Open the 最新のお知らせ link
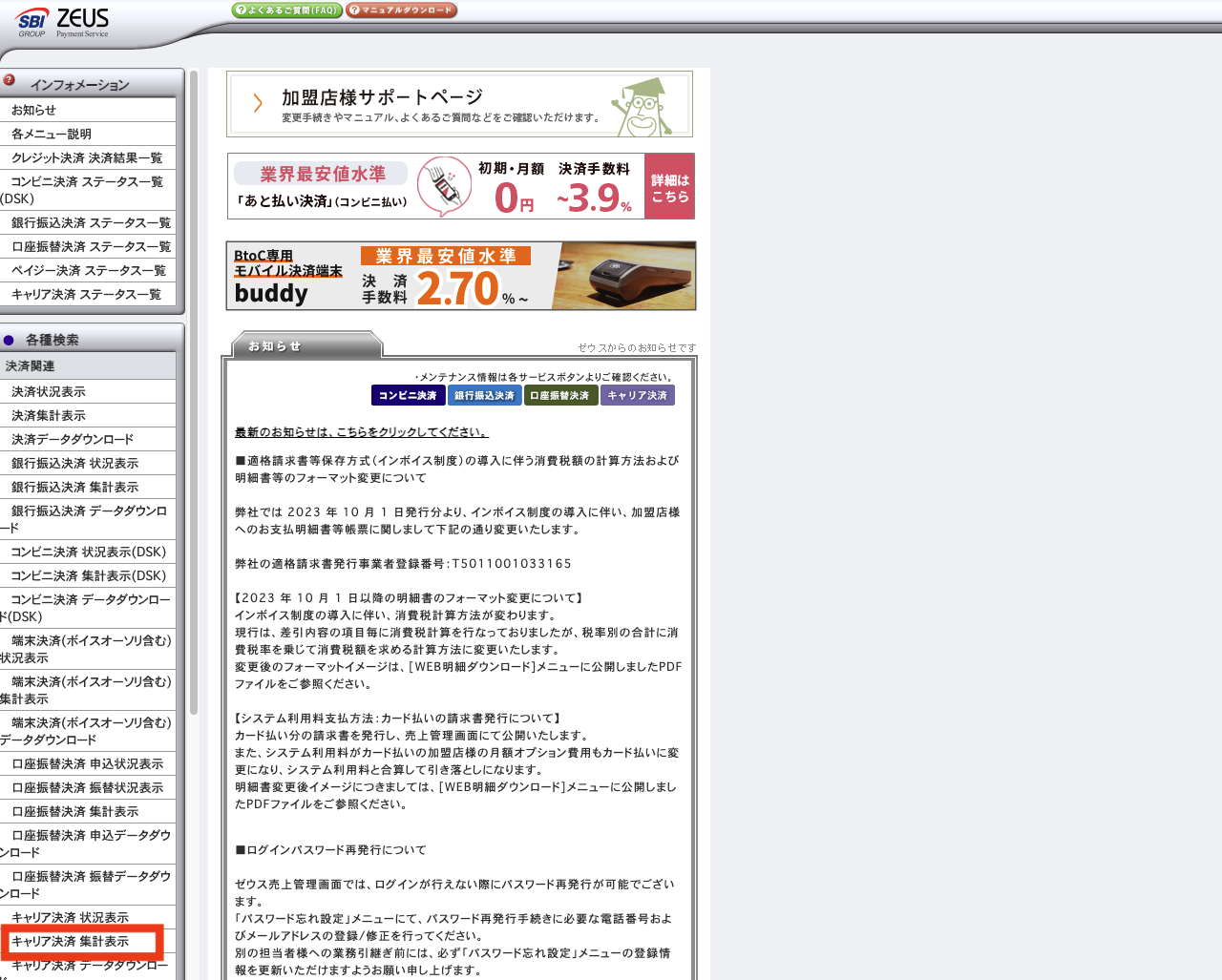Screen dimensions: 1222x980 (x=361, y=432)
